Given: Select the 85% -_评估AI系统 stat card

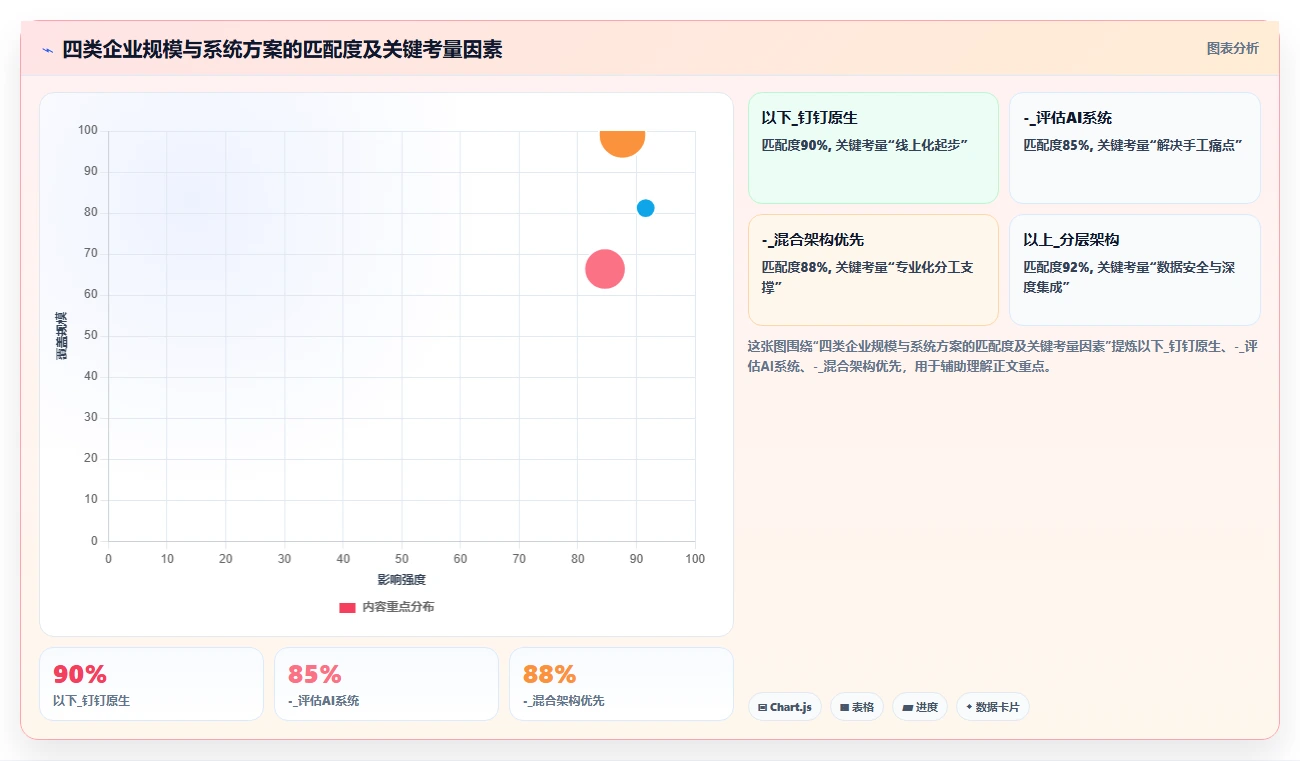Looking at the screenshot, I should pos(386,684).
